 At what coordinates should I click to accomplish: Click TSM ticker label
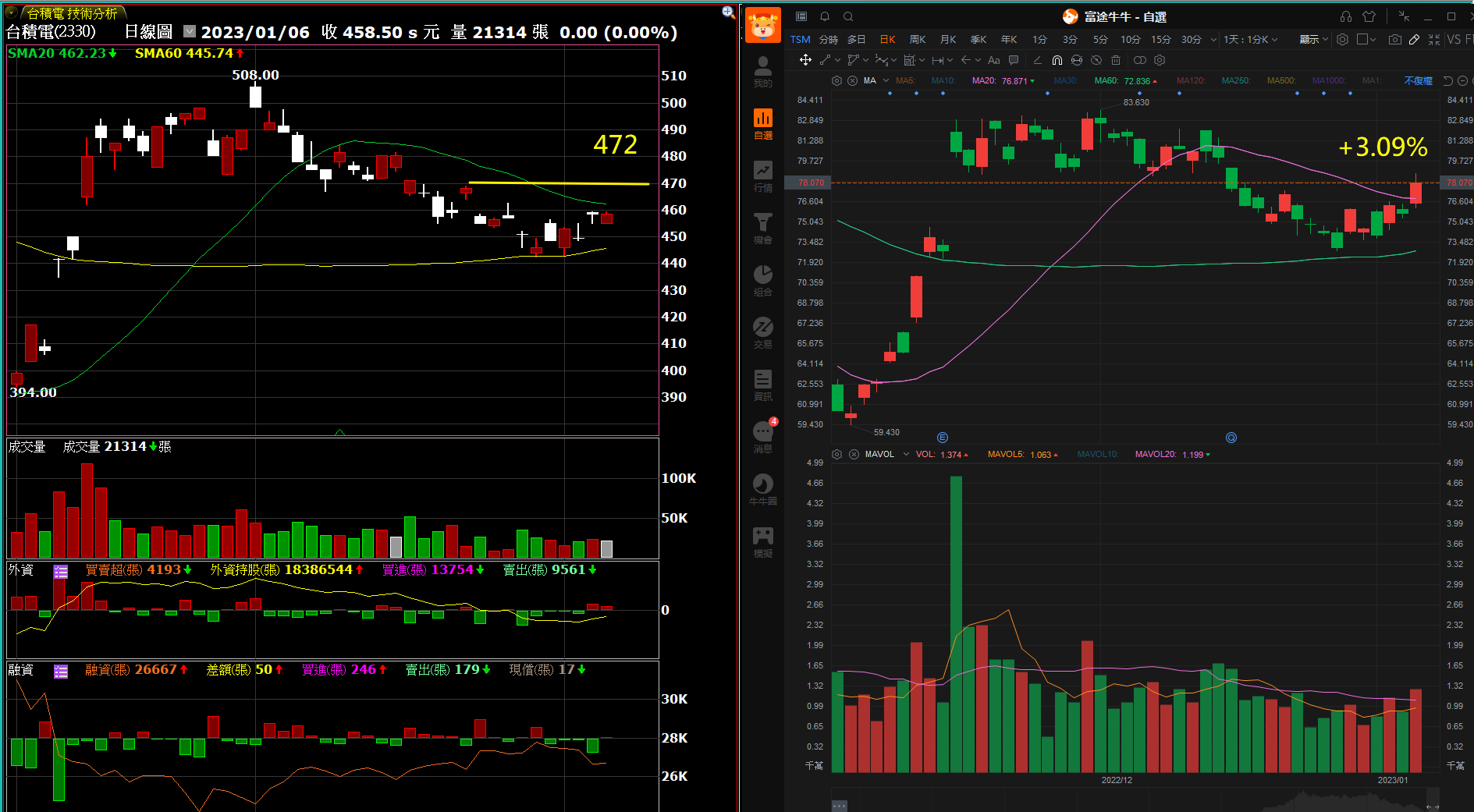coord(800,39)
